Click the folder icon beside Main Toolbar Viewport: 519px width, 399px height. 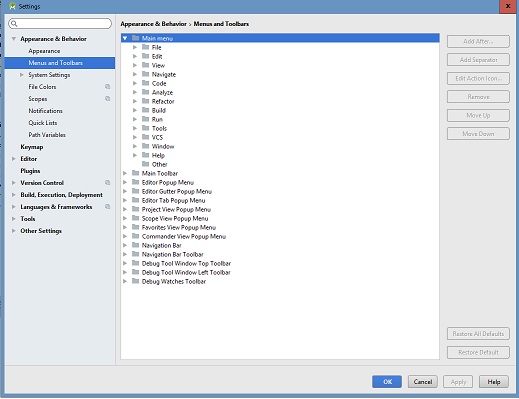(135, 173)
